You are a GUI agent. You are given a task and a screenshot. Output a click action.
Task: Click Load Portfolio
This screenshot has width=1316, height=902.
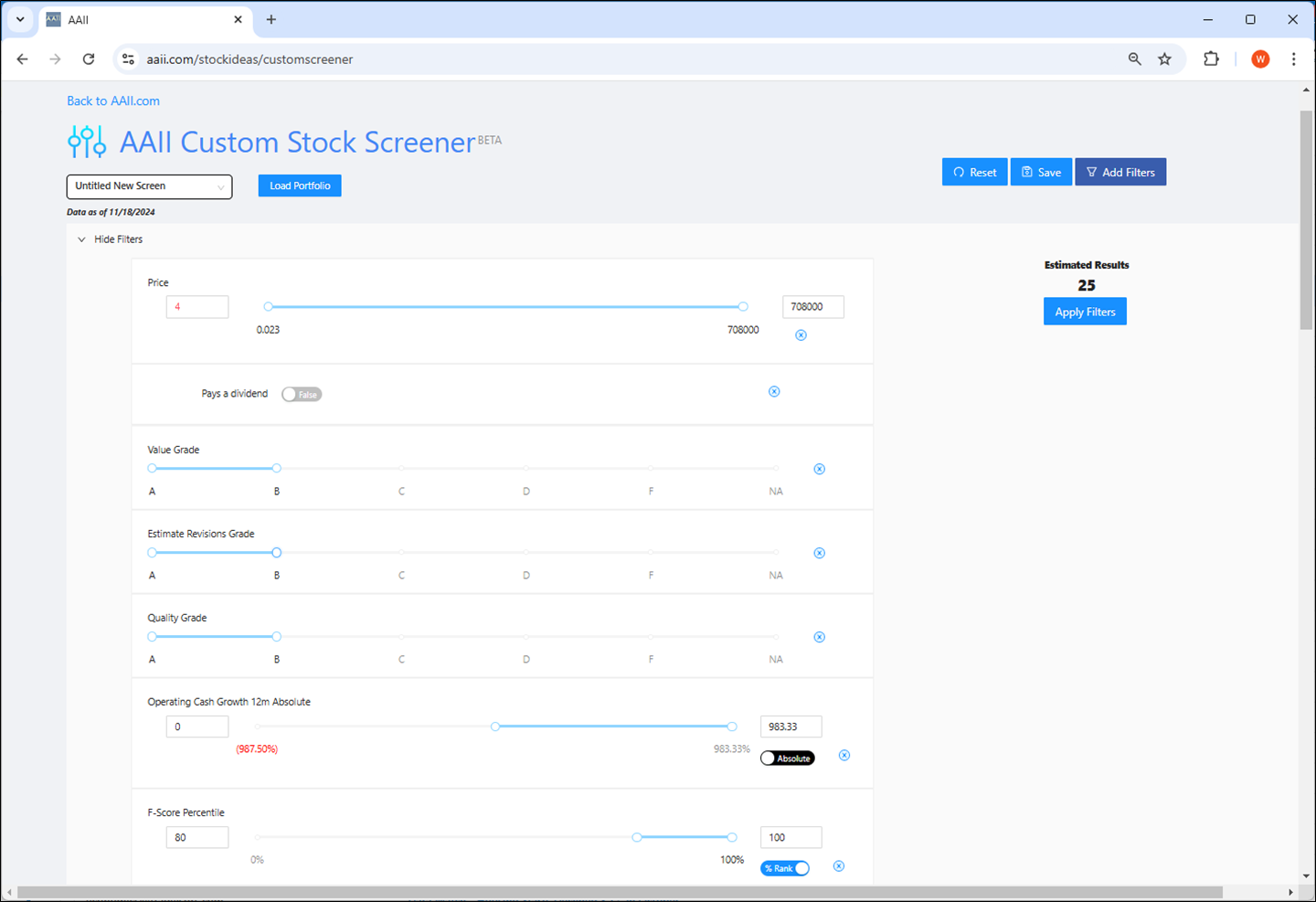[x=300, y=186]
